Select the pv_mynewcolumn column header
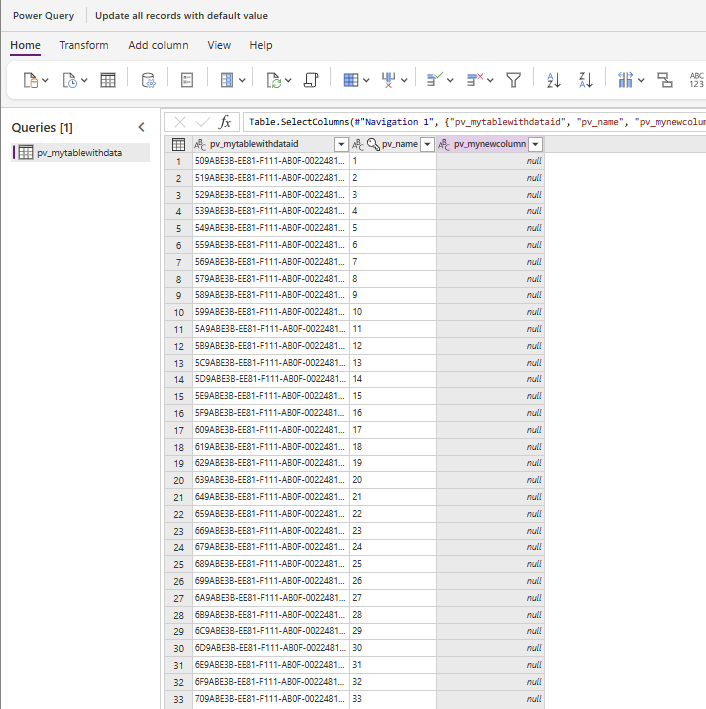706x709 pixels. pyautogui.click(x=490, y=144)
